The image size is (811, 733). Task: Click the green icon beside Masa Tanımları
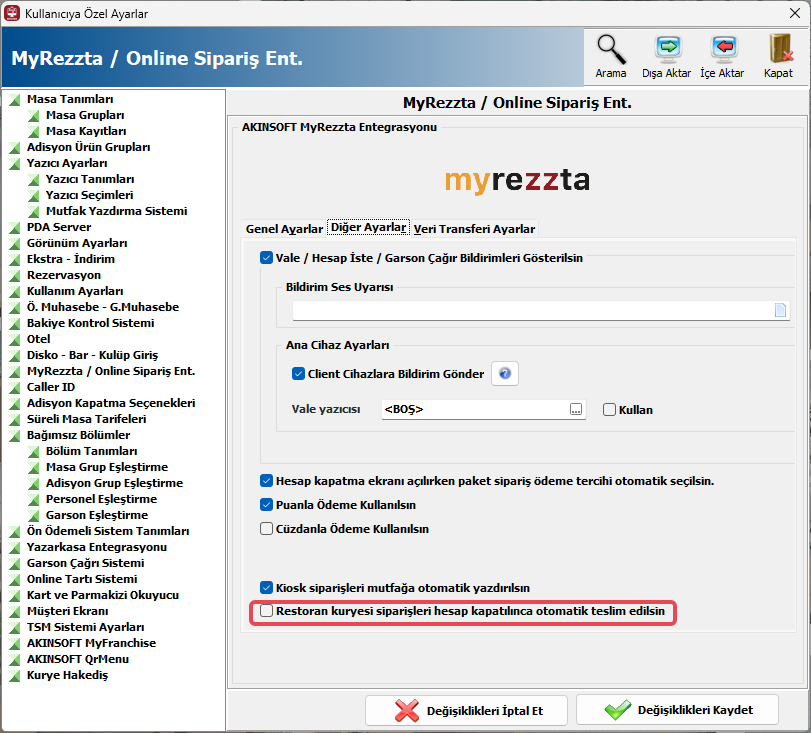point(14,99)
